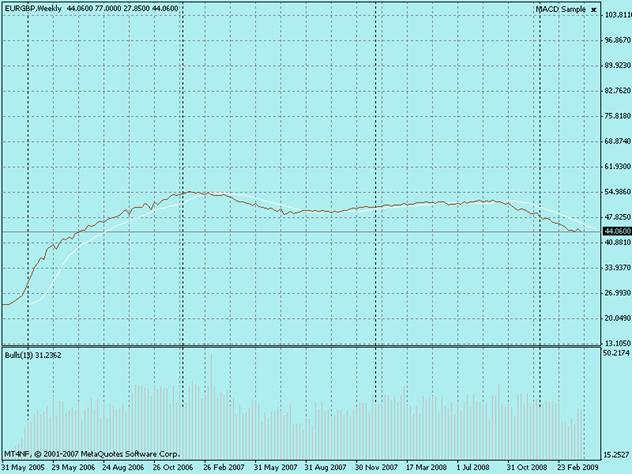Click the 33.9370 price scale label
Screen dimensions: 632x474
pyautogui.click(x=614, y=267)
